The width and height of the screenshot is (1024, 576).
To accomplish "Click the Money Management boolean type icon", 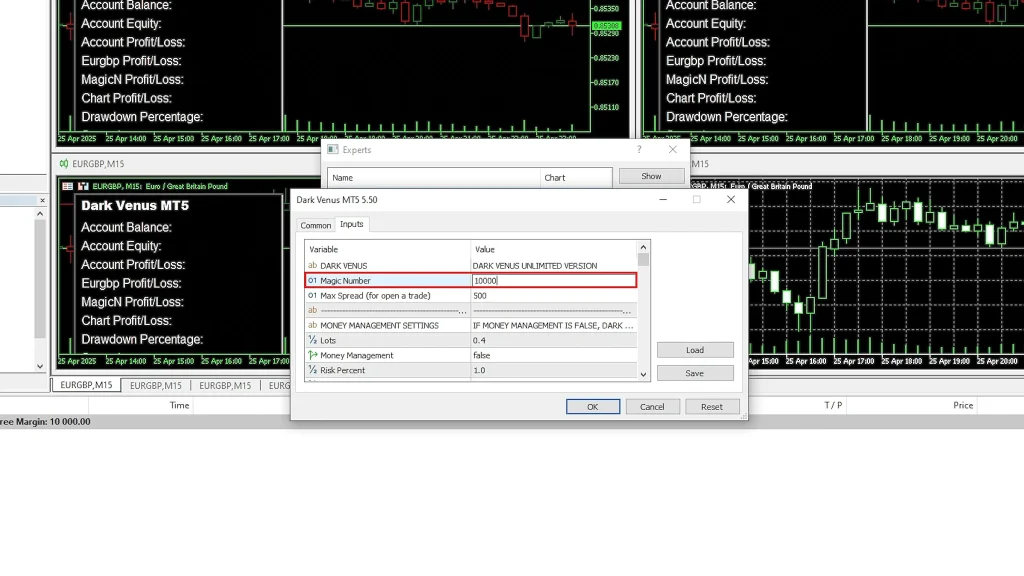I will pos(312,355).
